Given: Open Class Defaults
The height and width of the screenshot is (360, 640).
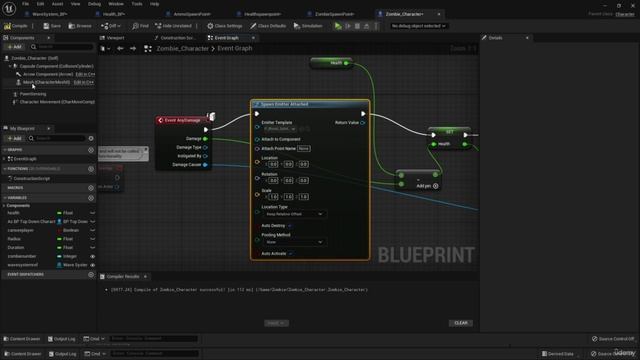Looking at the screenshot, I should [x=268, y=26].
